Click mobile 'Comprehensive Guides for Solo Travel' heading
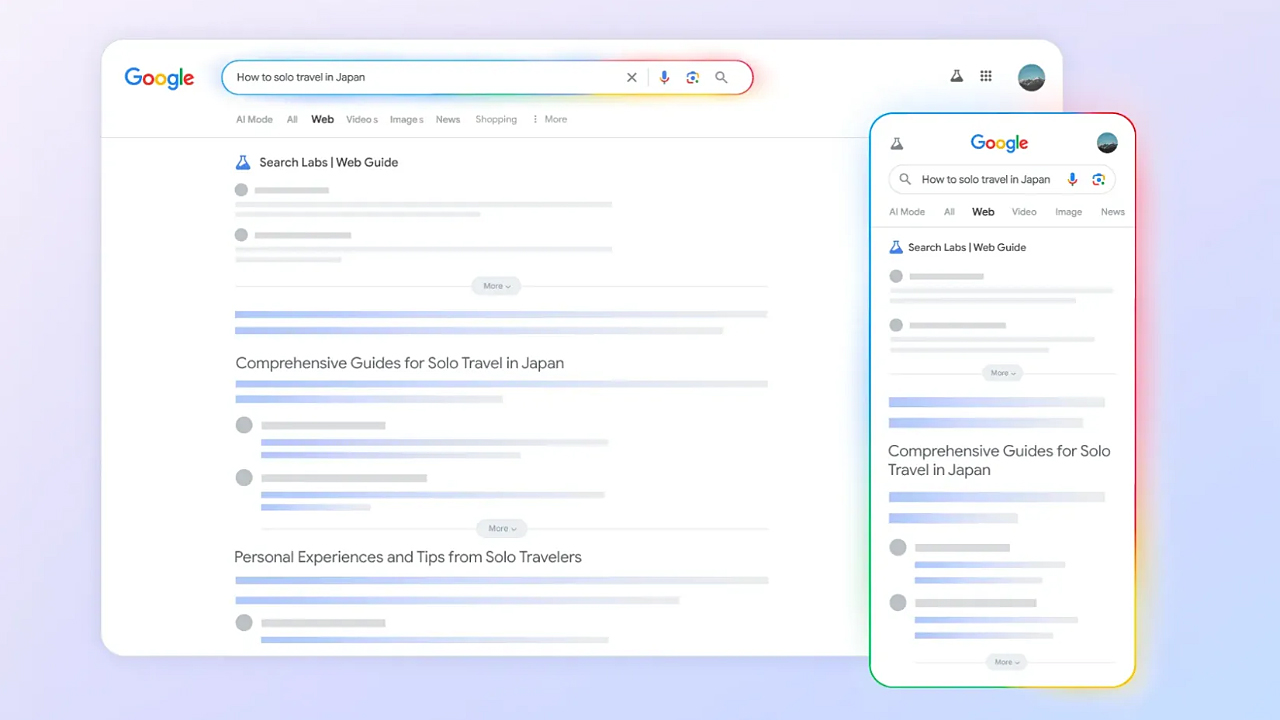1280x720 pixels. (999, 460)
